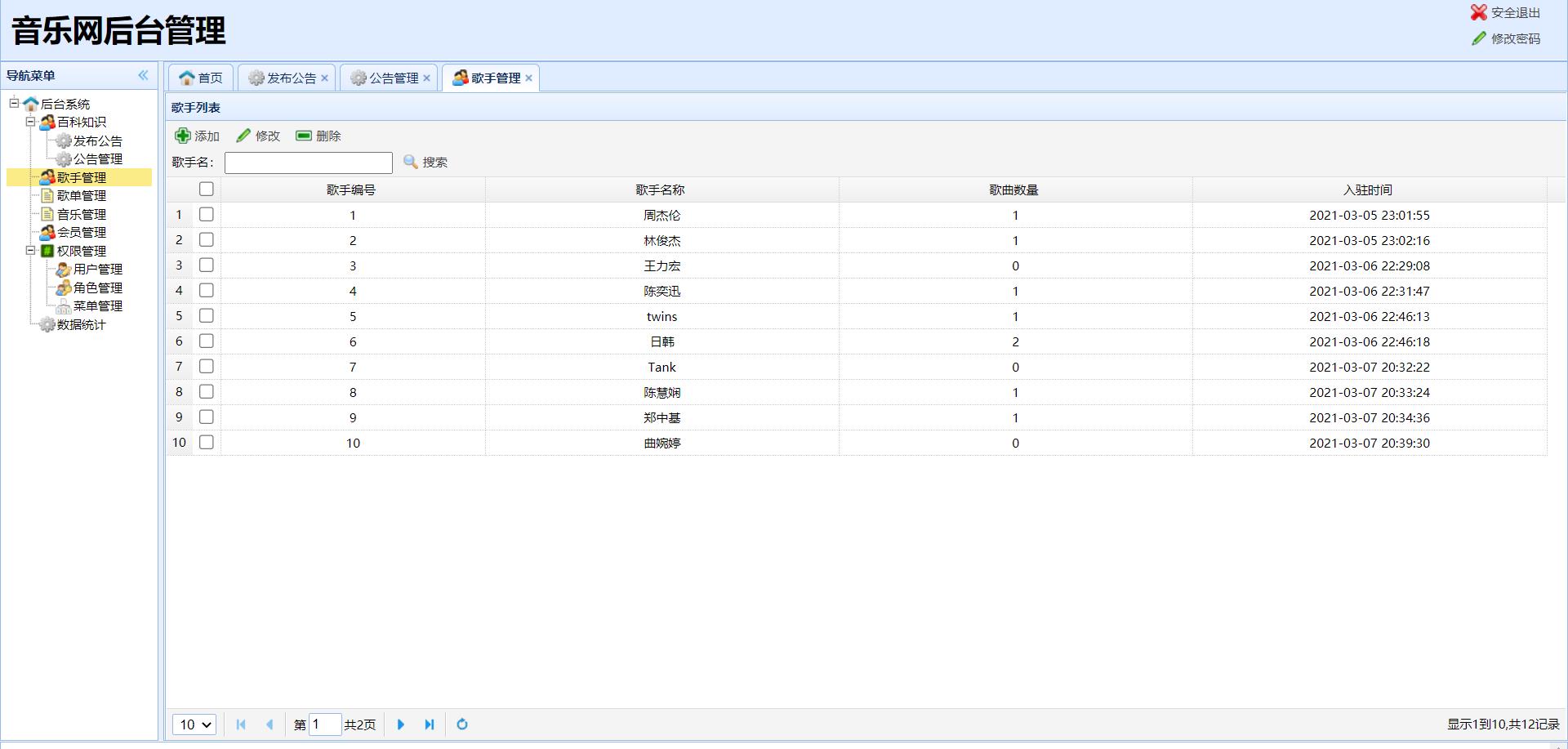Click the icon beside 菜单管理

[64, 306]
